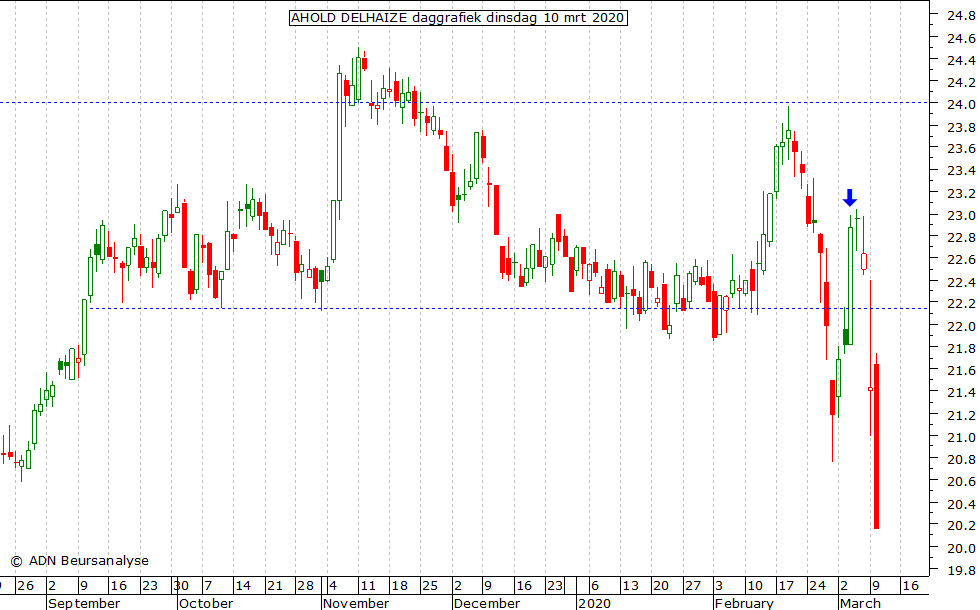Click the 24.6 price axis label
The image size is (980, 610).
tap(961, 38)
